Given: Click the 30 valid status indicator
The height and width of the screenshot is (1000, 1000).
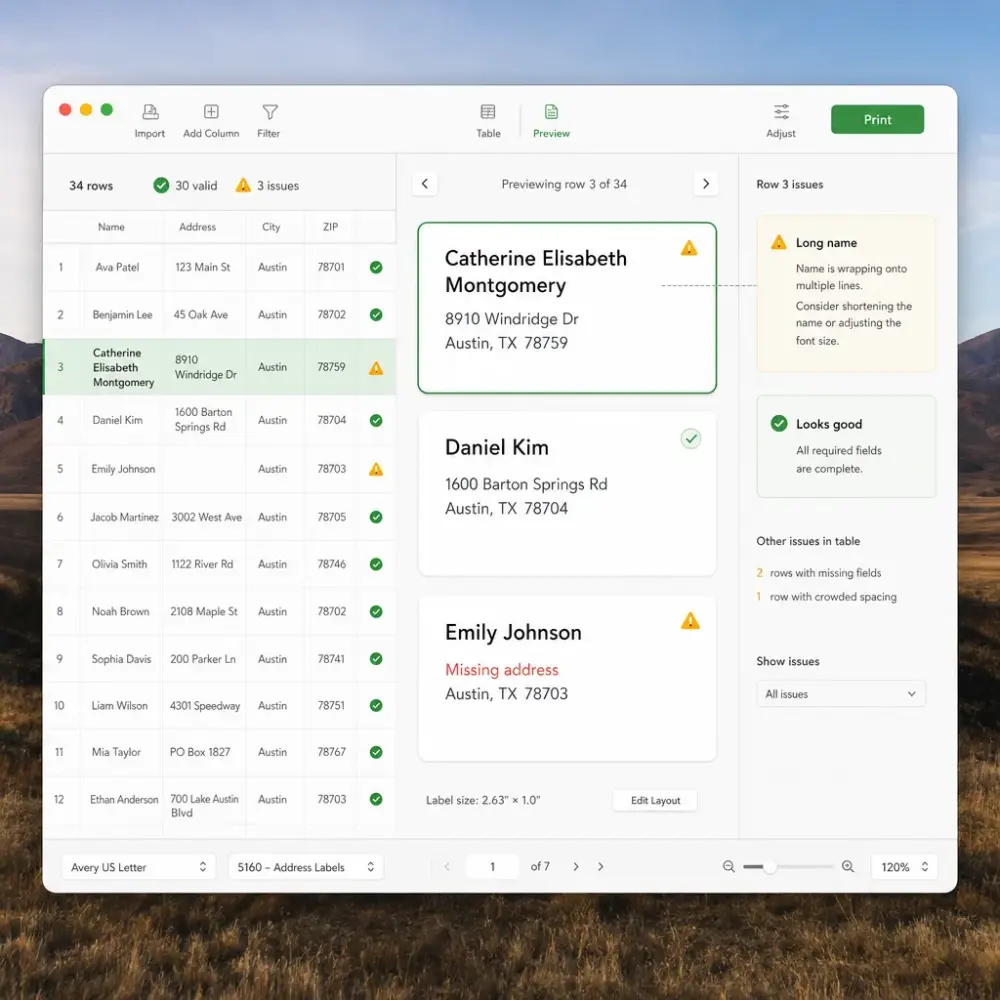Looking at the screenshot, I should (186, 186).
